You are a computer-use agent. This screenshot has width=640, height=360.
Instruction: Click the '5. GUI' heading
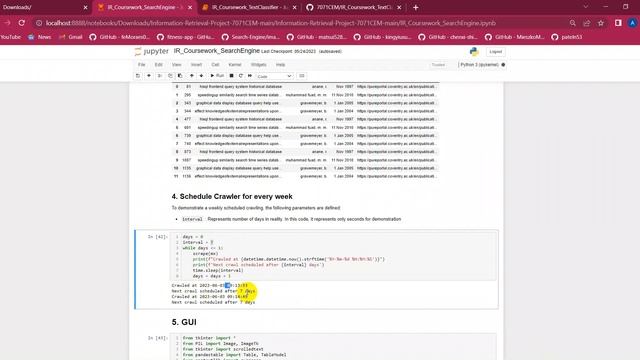[x=184, y=322]
